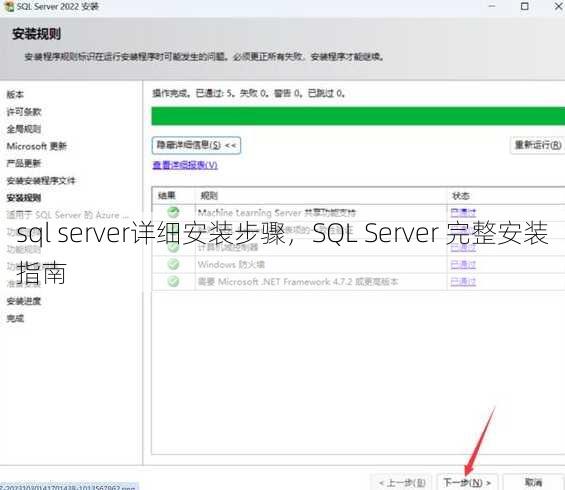The height and width of the screenshot is (490, 565).
Task: Click 下一步(N) to go to the next step
Action: (x=467, y=482)
